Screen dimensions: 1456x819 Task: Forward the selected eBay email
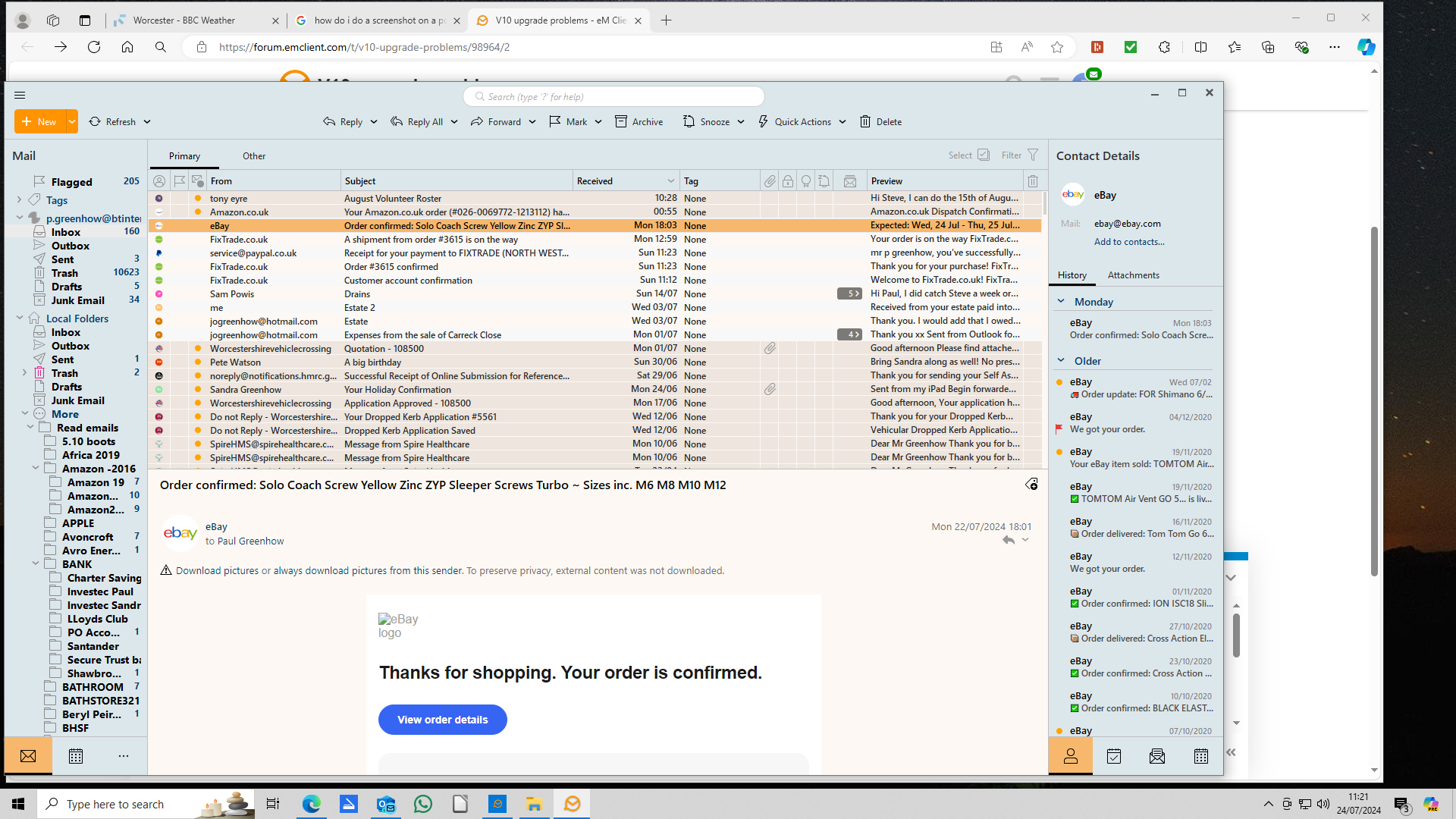pos(496,121)
